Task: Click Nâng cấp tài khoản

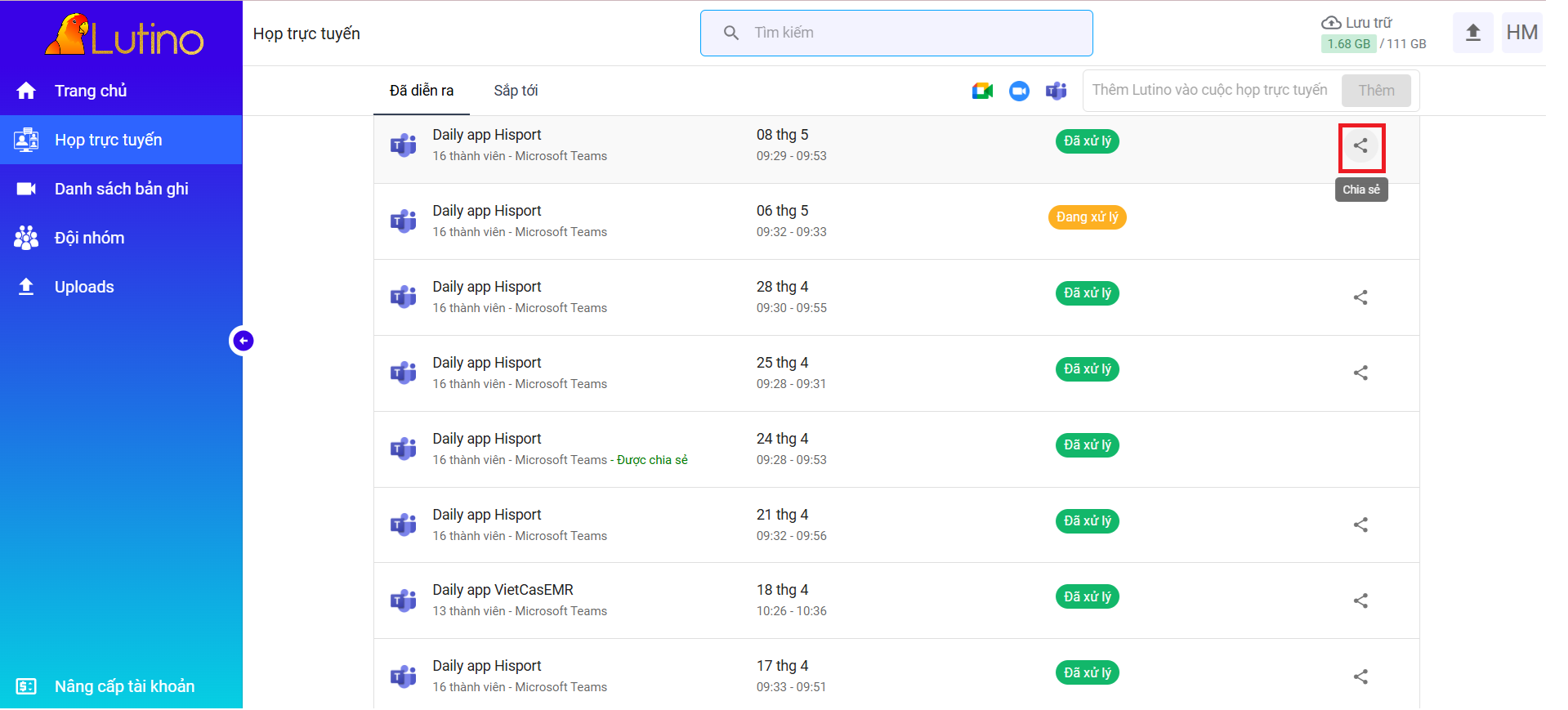Action: click(x=121, y=686)
